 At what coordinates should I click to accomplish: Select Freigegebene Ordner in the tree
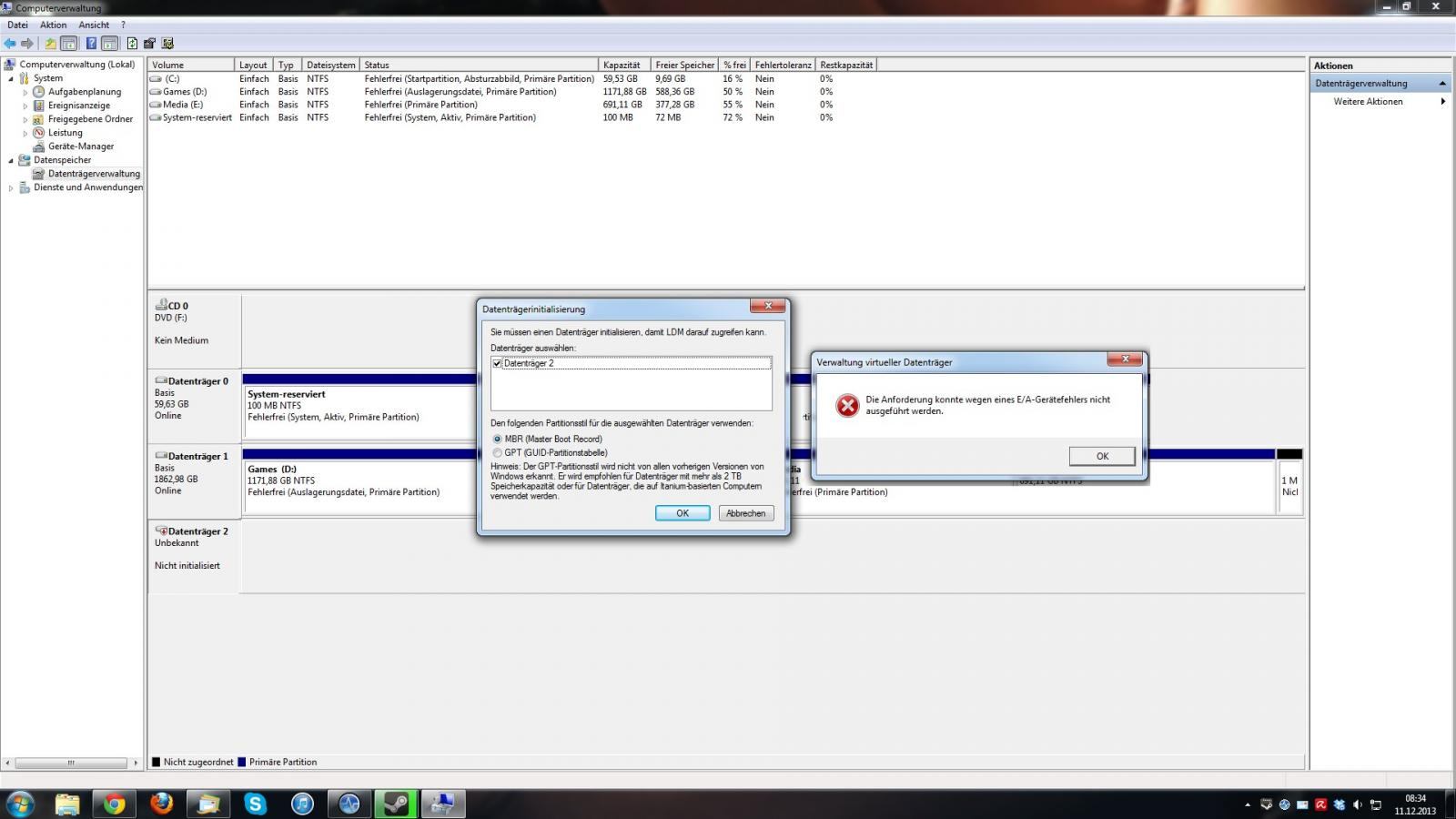tap(90, 119)
